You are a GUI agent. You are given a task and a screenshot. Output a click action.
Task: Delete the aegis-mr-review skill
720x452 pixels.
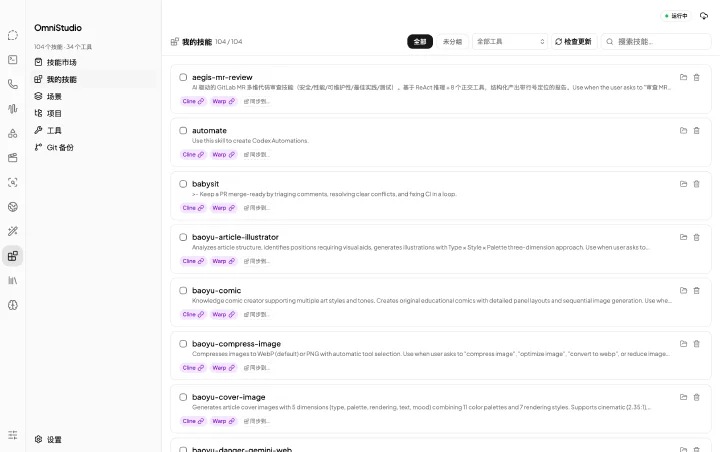697,77
